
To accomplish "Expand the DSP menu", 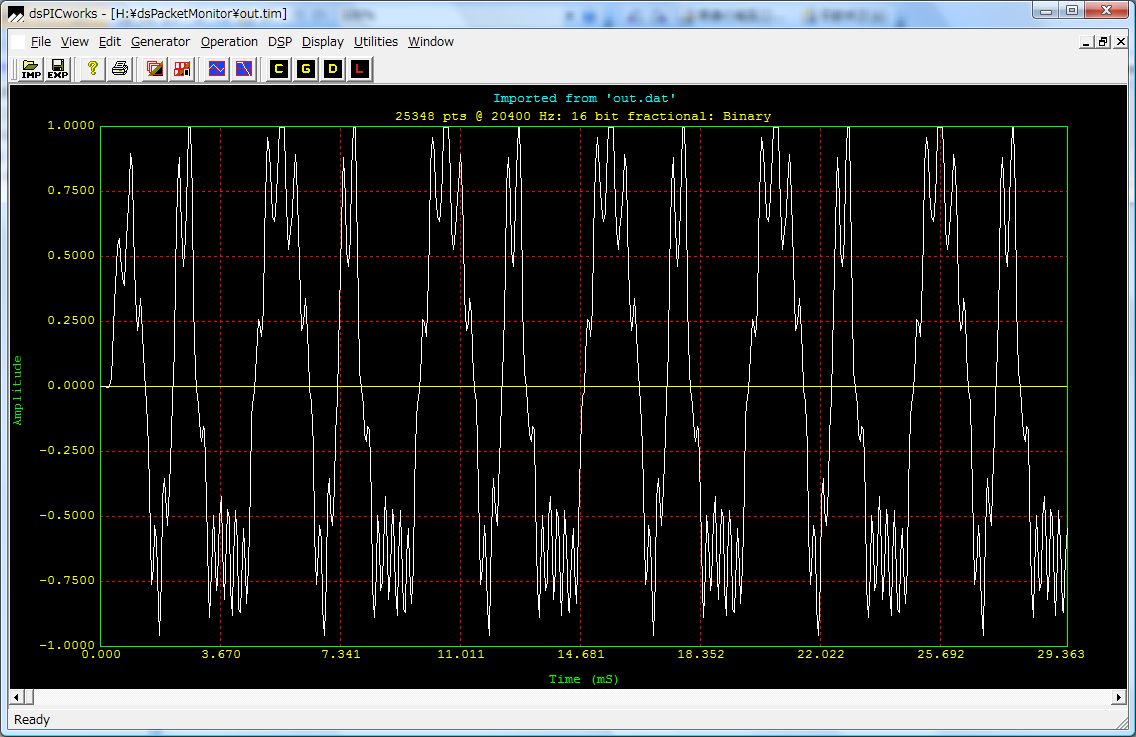I will (279, 42).
